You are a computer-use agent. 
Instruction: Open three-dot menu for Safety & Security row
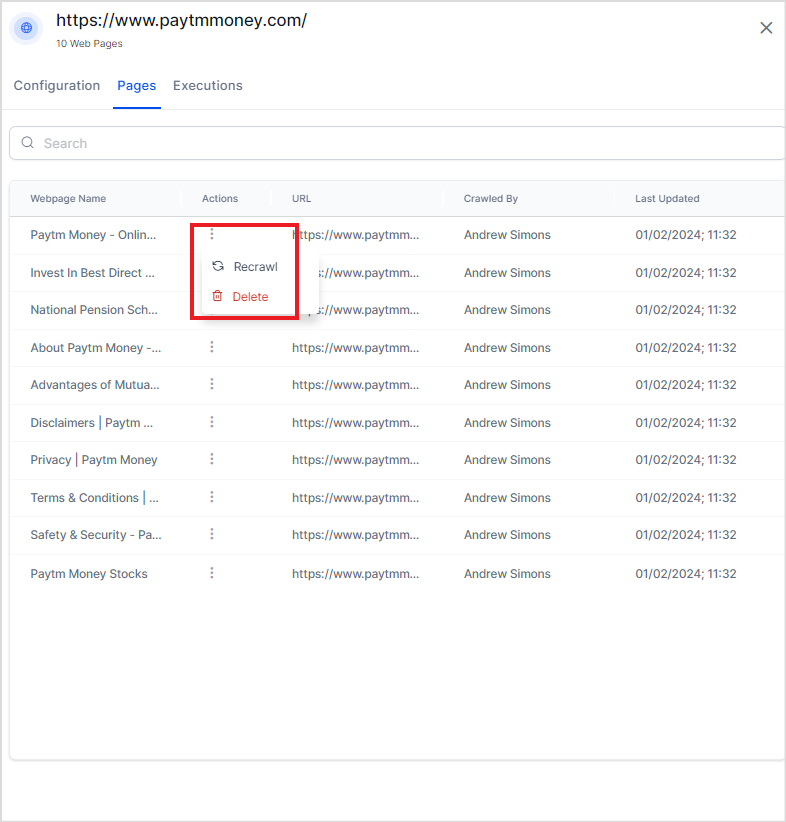[x=212, y=535]
